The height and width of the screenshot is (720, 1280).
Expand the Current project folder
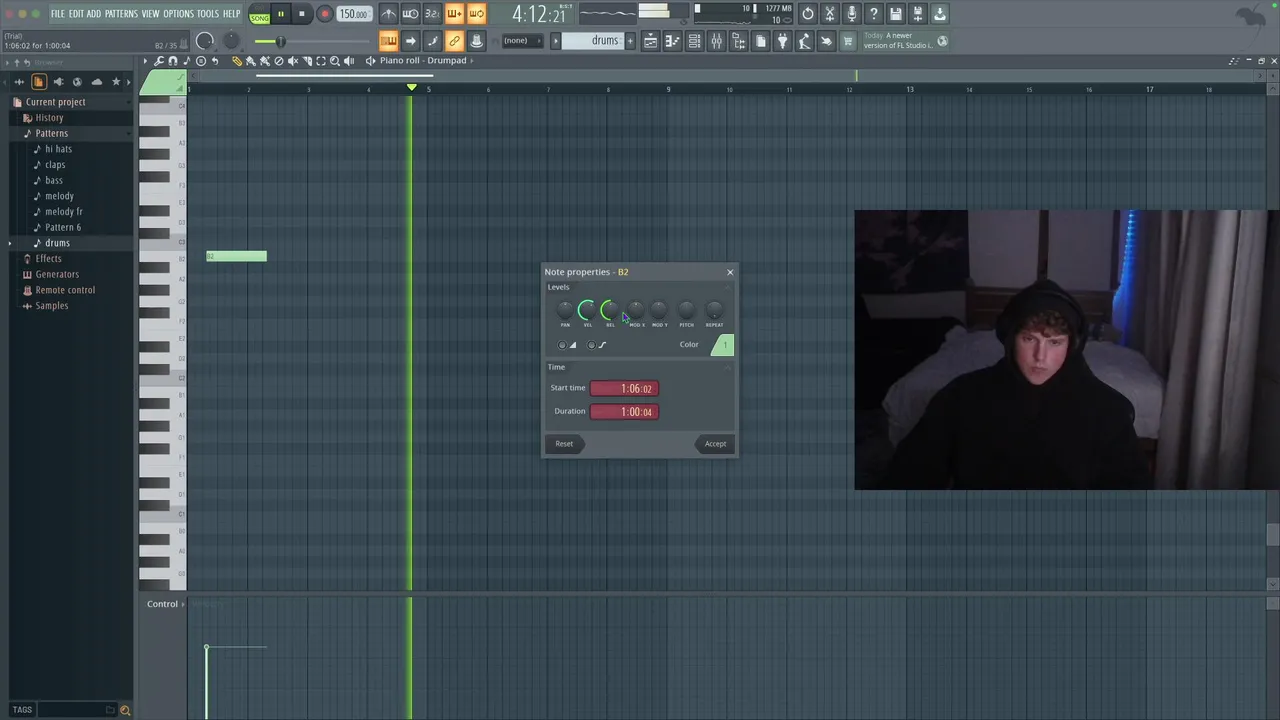(55, 102)
